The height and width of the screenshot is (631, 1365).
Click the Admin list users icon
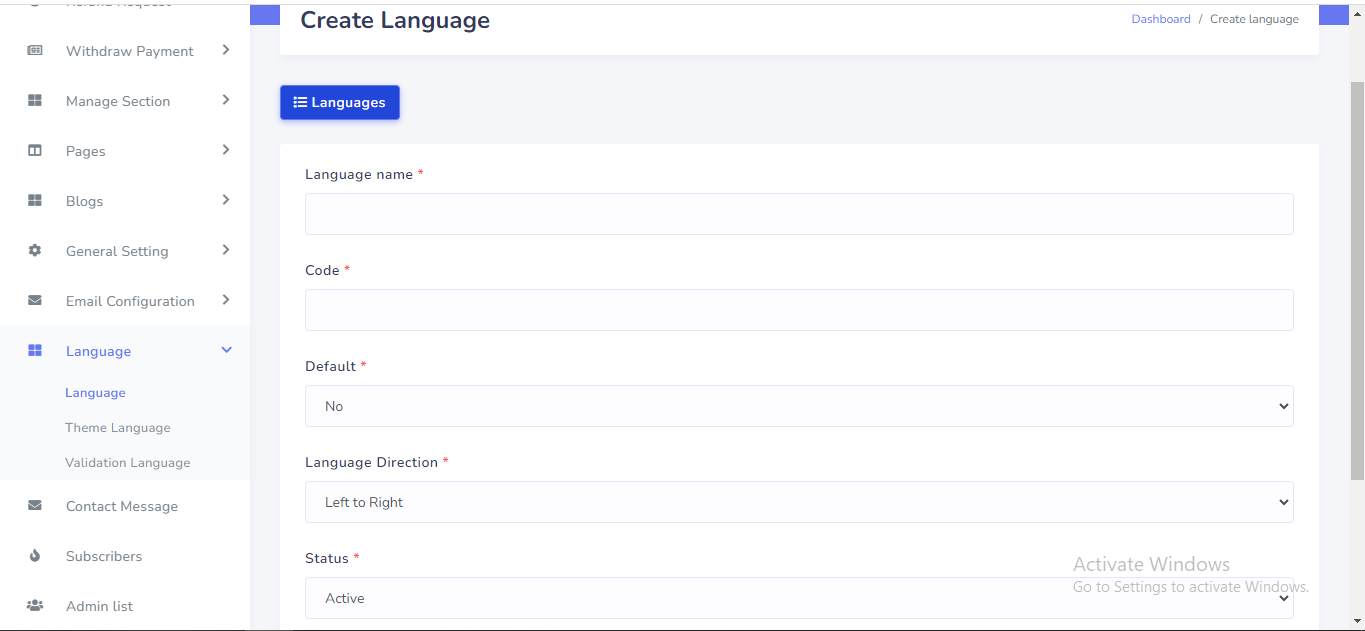pos(35,606)
